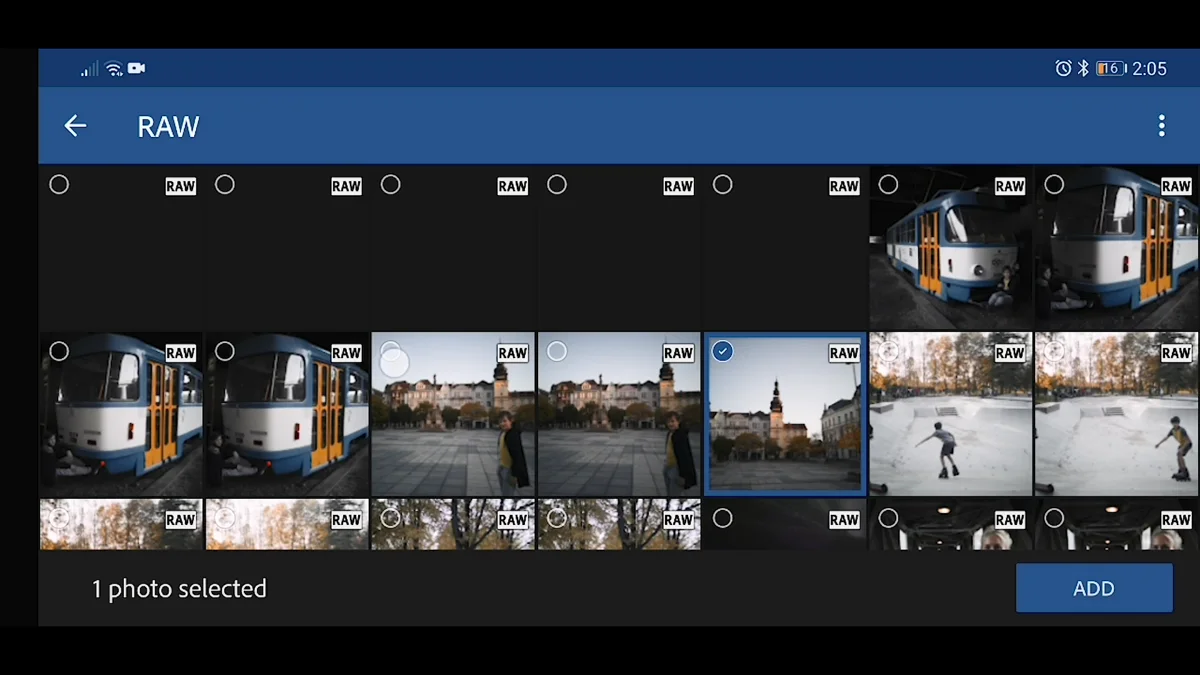Screen dimensions: 1200x675
Task: Open the third bottom-row tree branches thumbnail
Action: pyautogui.click(x=453, y=525)
